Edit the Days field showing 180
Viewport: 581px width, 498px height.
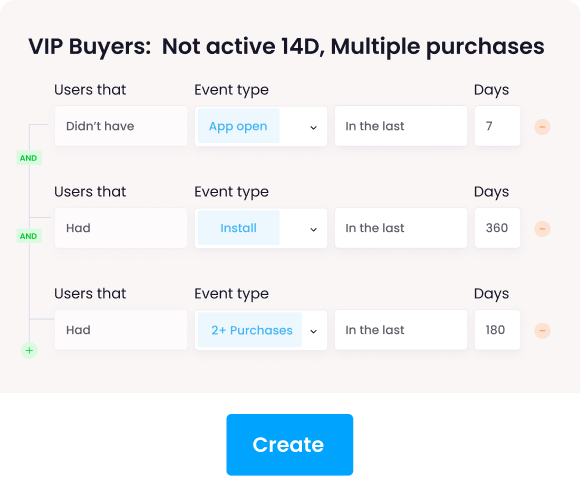497,330
